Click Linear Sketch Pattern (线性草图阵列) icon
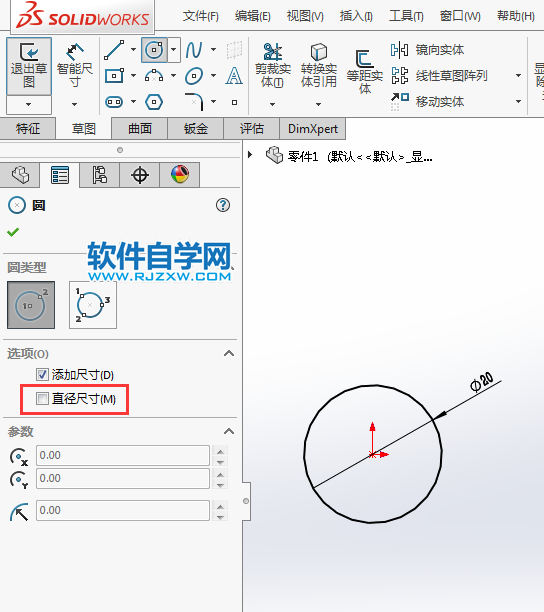Viewport: 544px width, 612px height. point(400,75)
